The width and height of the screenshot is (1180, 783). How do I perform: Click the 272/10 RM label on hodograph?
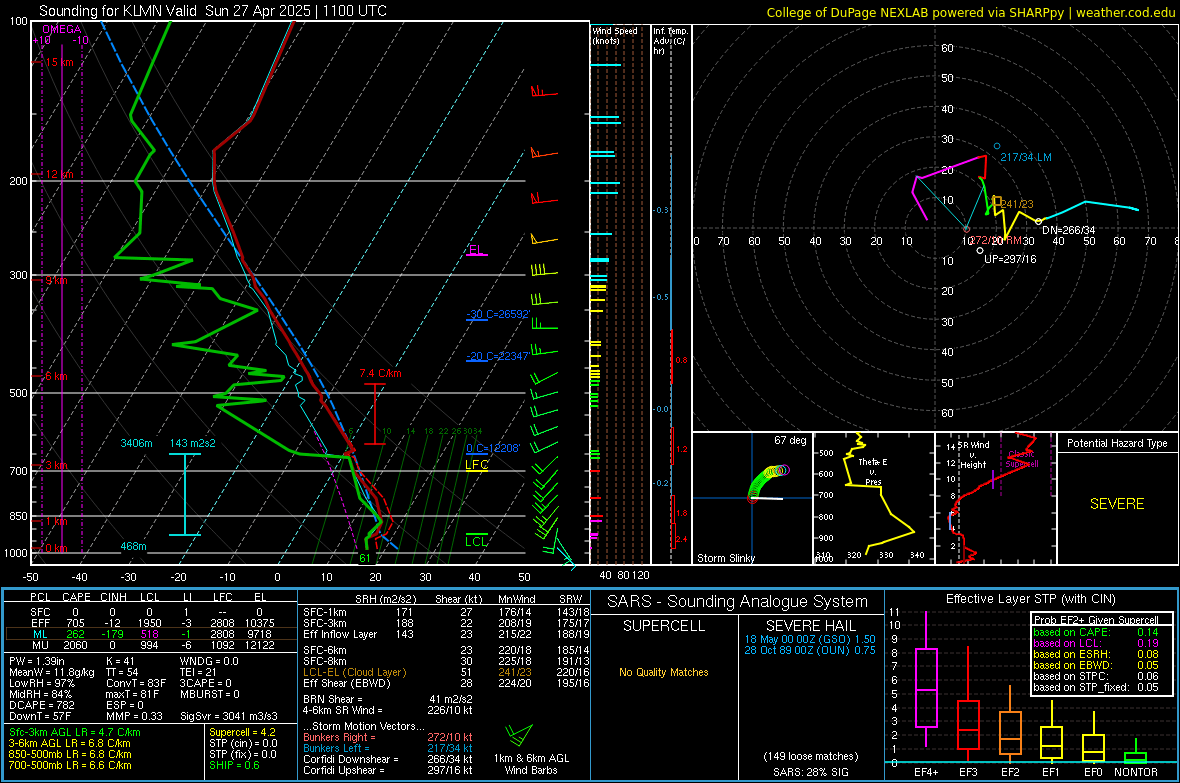click(996, 240)
